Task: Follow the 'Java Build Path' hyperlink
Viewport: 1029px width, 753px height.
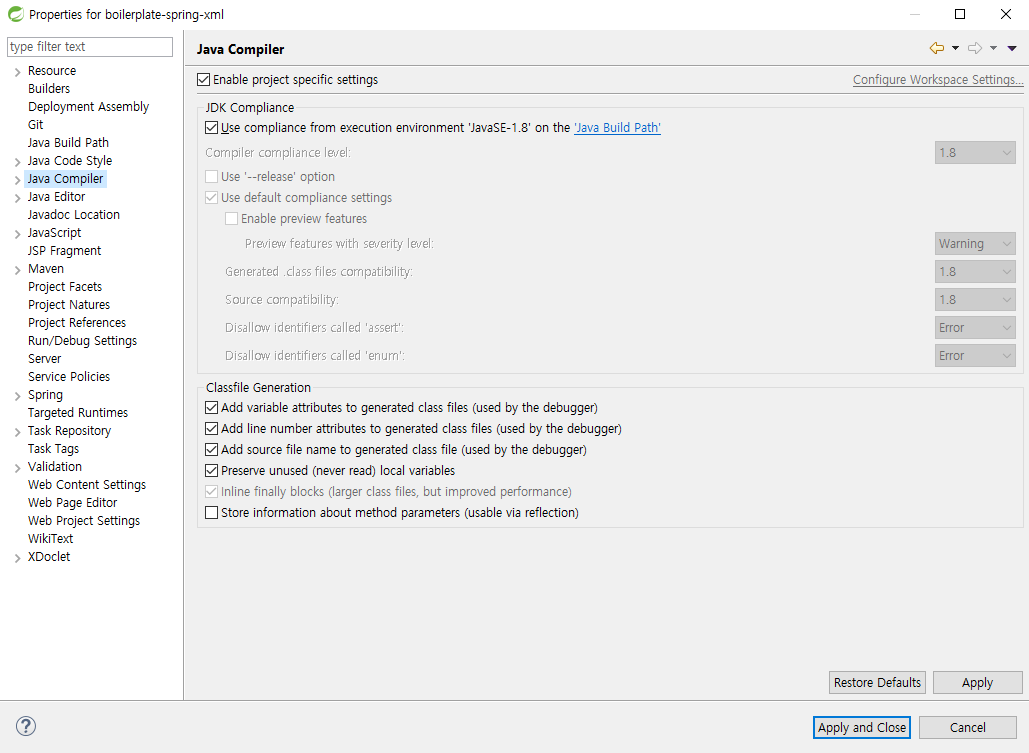Action: click(618, 127)
